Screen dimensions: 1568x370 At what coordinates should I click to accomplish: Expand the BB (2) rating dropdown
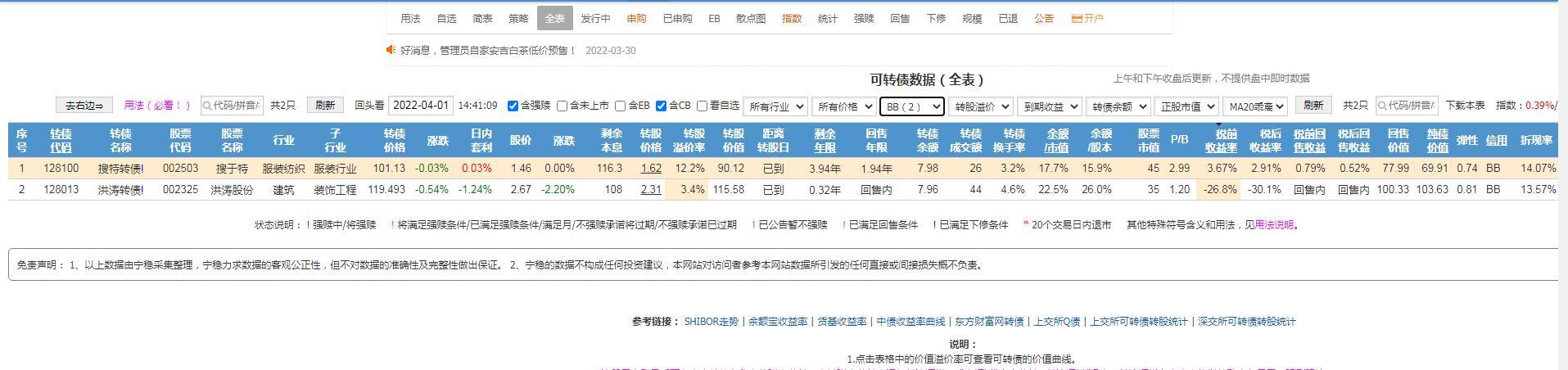[x=911, y=106]
